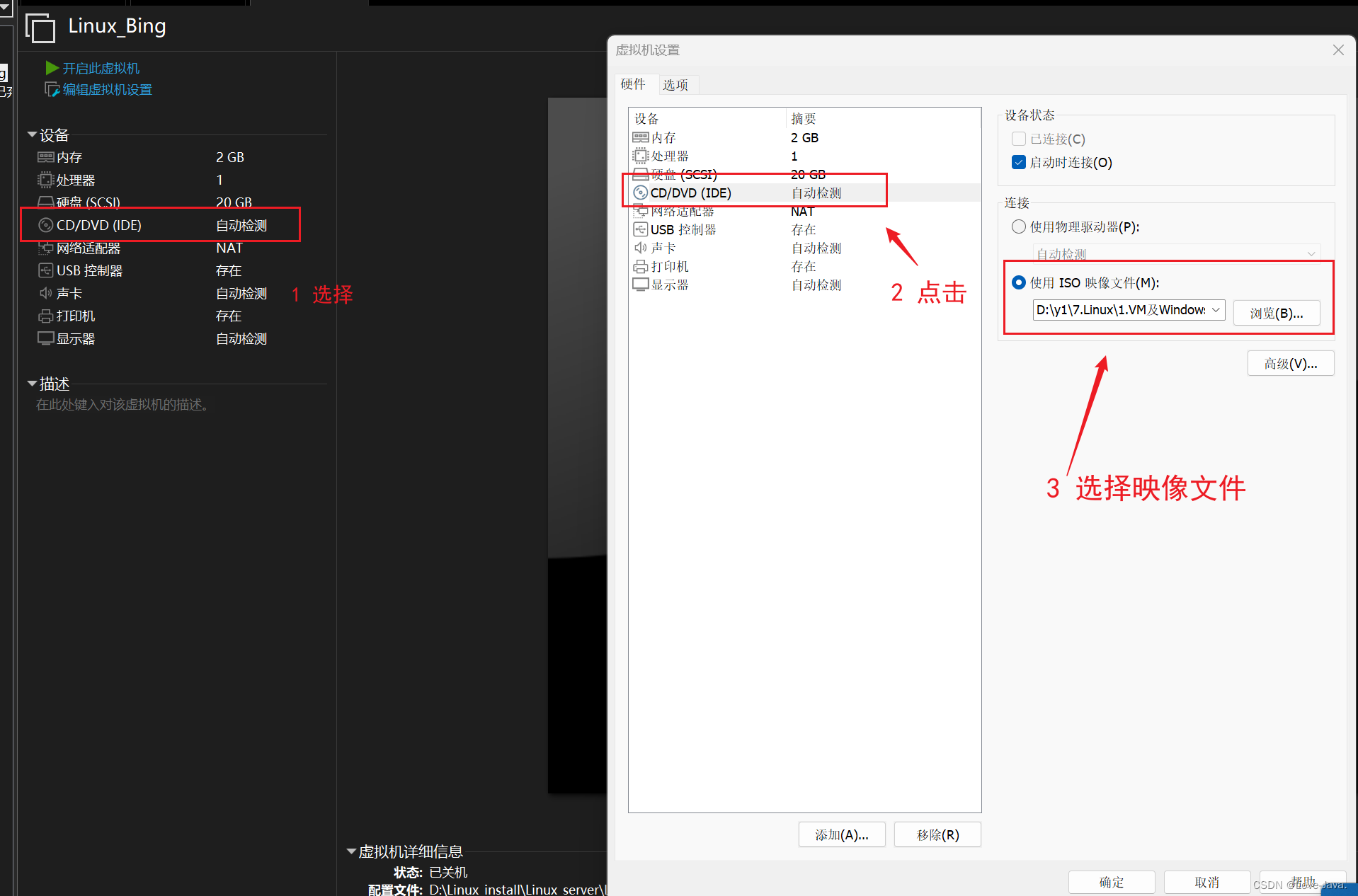Click CD/DVD (IDE) entry in main window
This screenshot has height=896, width=1358.
click(x=99, y=225)
